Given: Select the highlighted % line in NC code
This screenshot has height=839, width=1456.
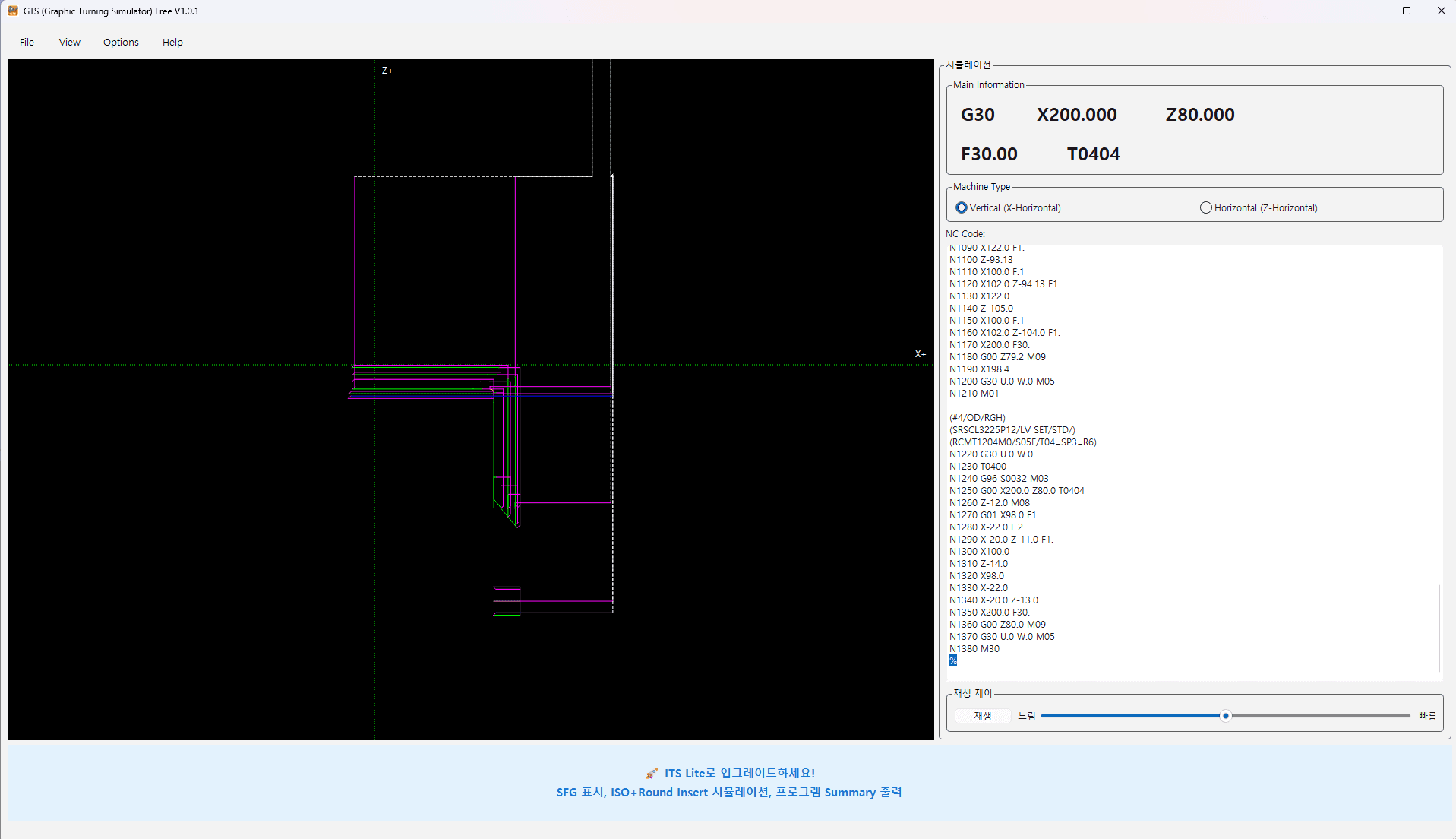Looking at the screenshot, I should (x=952, y=660).
